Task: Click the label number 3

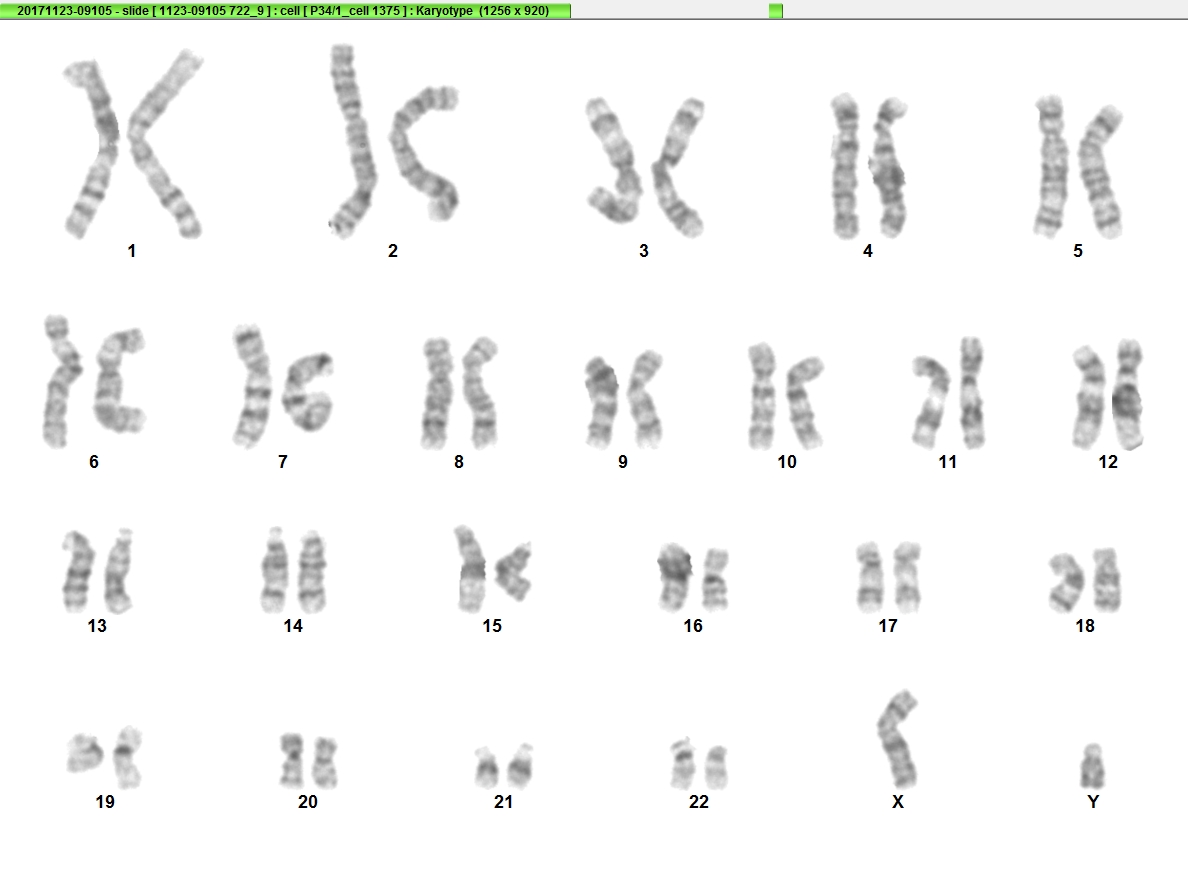Action: (x=643, y=251)
